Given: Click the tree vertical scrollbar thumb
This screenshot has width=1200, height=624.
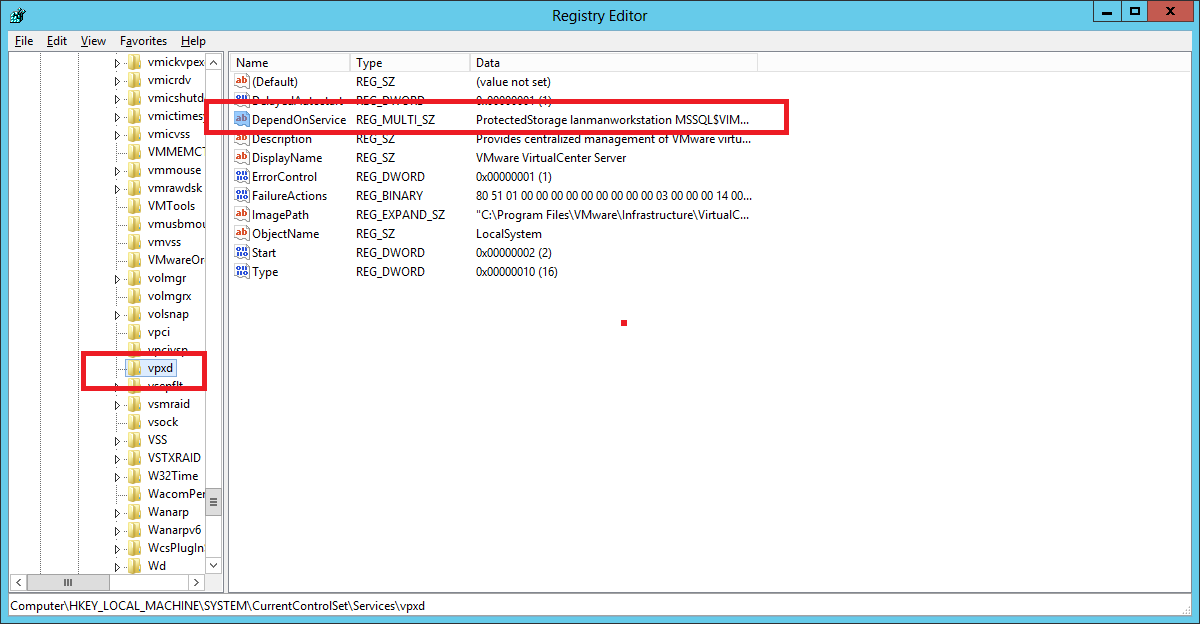Looking at the screenshot, I should pyautogui.click(x=214, y=502).
